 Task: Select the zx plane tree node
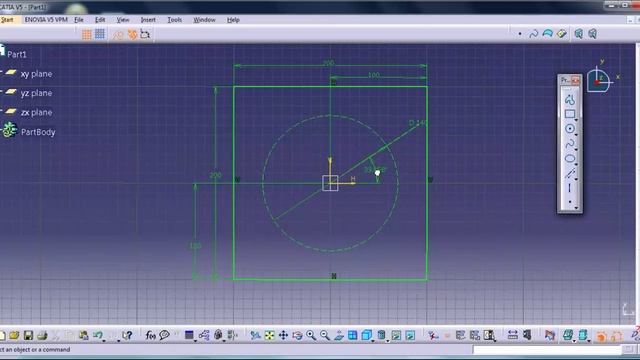pyautogui.click(x=36, y=112)
